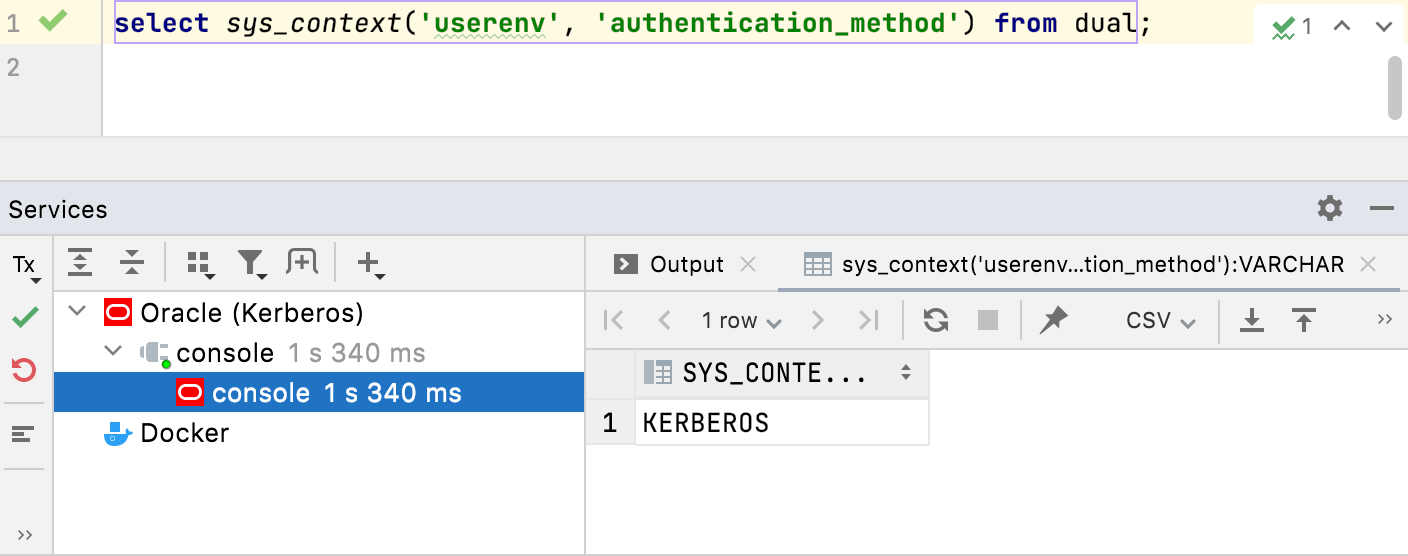Open the Tx transaction mode dropdown
The width and height of the screenshot is (1408, 556).
point(25,265)
